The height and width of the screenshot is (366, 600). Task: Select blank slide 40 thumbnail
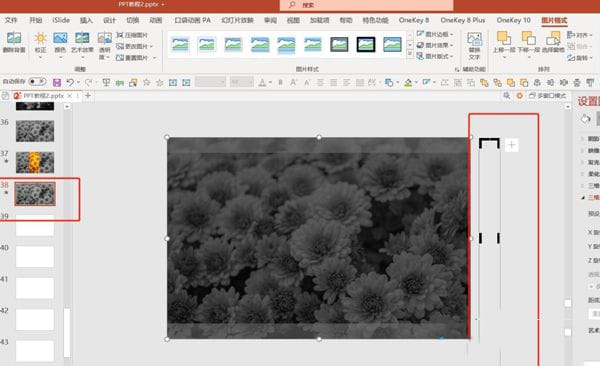35,256
